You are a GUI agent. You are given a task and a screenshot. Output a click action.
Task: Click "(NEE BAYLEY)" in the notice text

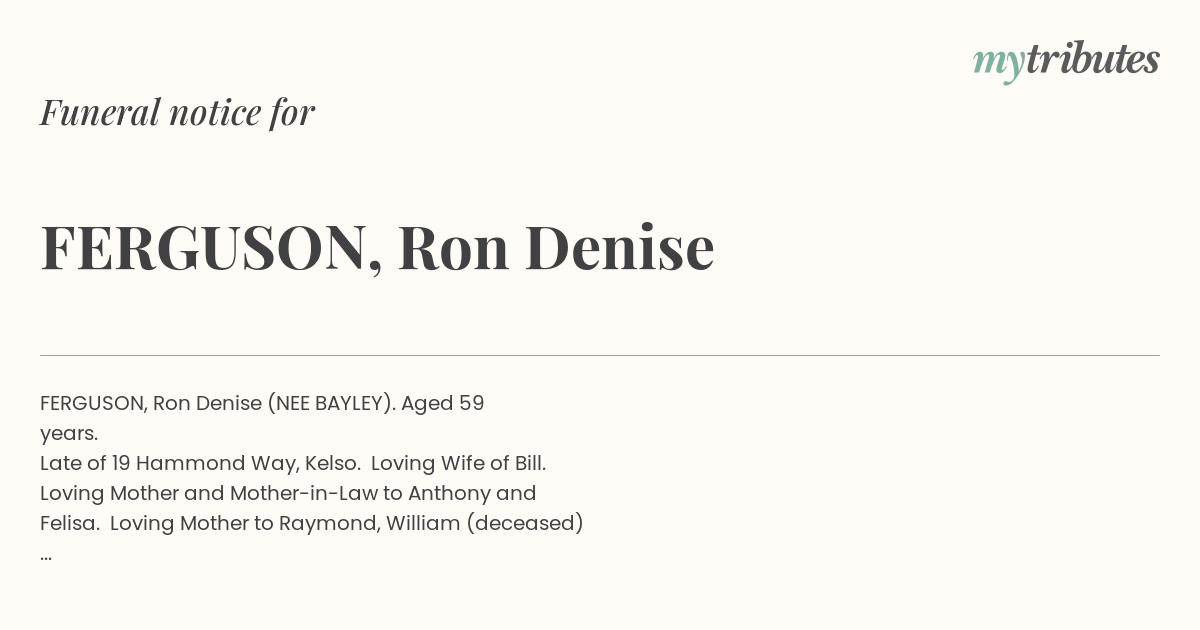tap(329, 404)
